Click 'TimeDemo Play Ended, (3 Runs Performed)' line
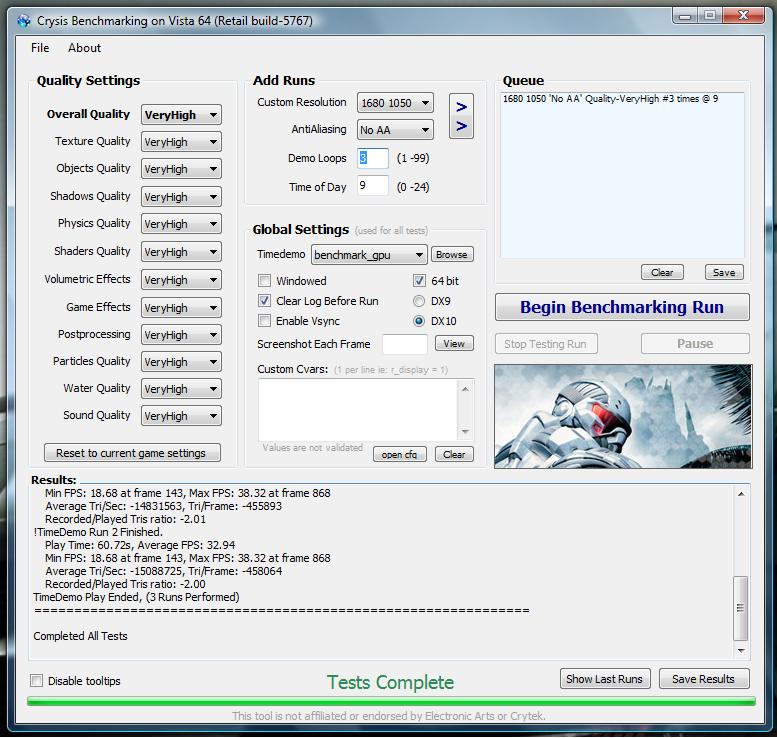 136,597
